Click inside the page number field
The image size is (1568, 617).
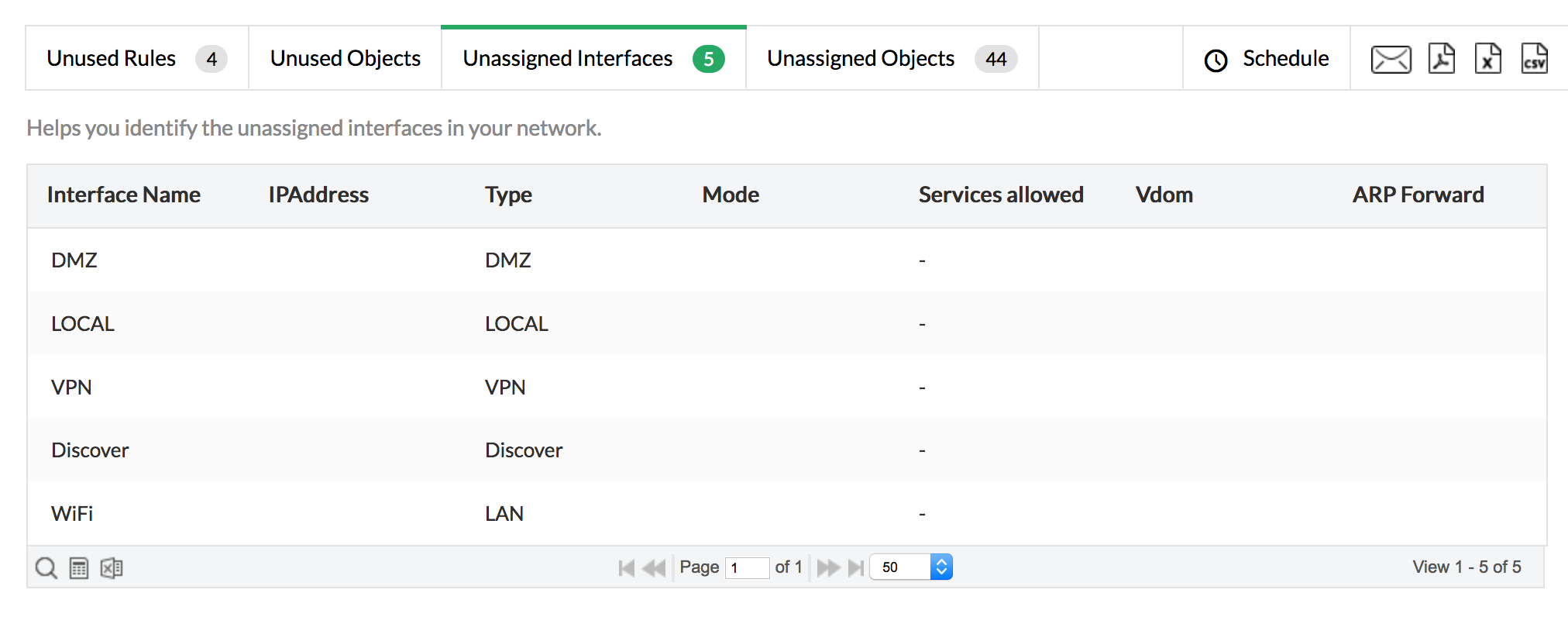pyautogui.click(x=746, y=567)
